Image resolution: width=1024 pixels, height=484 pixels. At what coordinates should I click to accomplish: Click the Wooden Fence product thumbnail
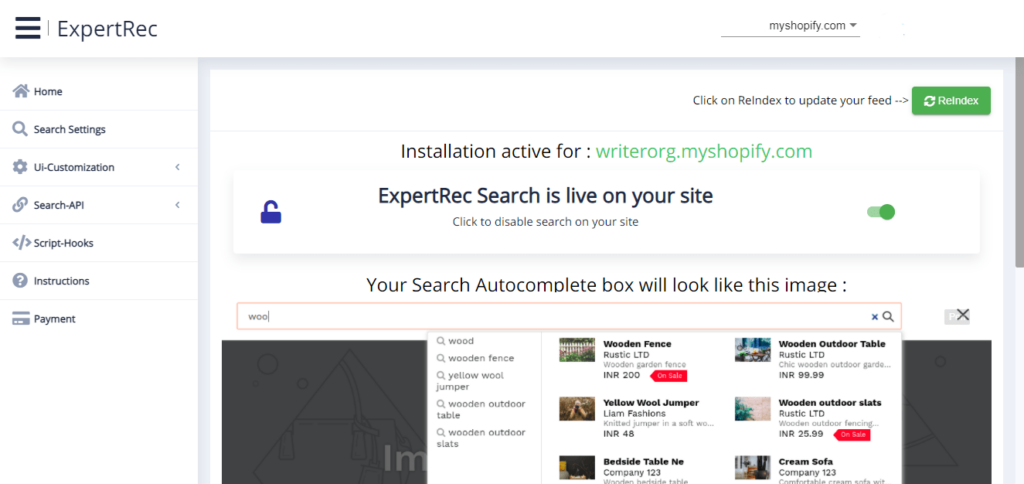click(577, 349)
